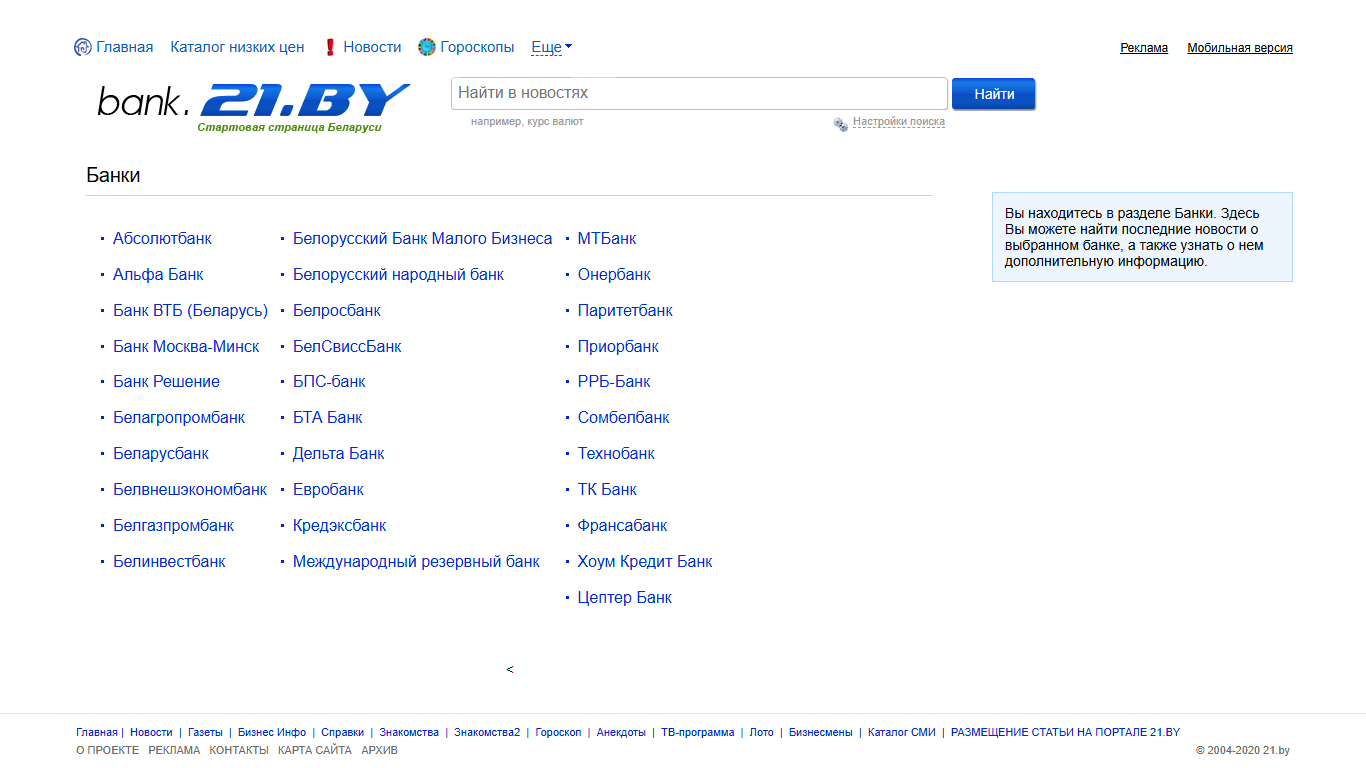Open Паритетбанк
Image resolution: width=1366 pixels, height=768 pixels.
[x=625, y=311]
